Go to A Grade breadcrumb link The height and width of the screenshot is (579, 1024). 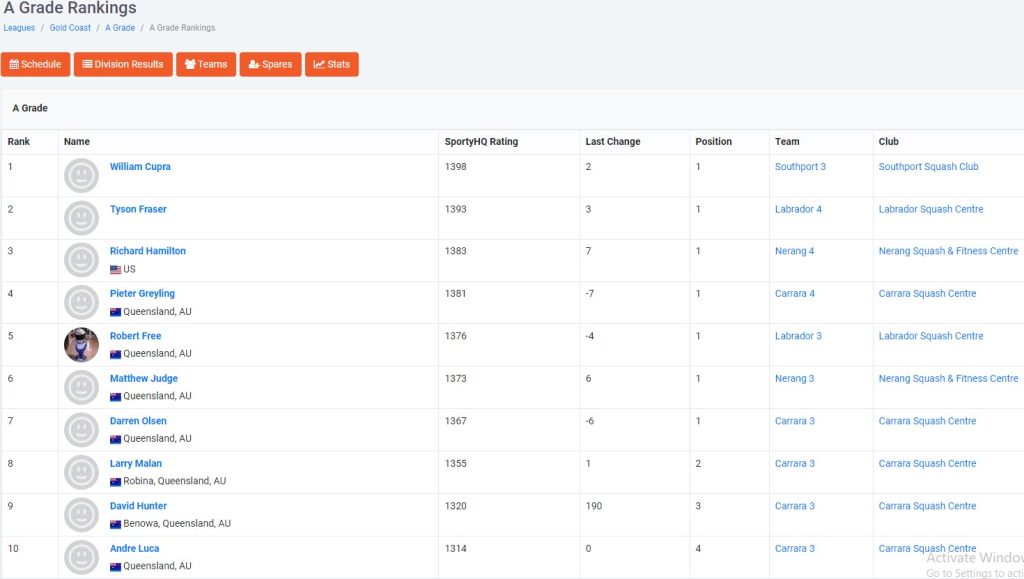tap(120, 28)
